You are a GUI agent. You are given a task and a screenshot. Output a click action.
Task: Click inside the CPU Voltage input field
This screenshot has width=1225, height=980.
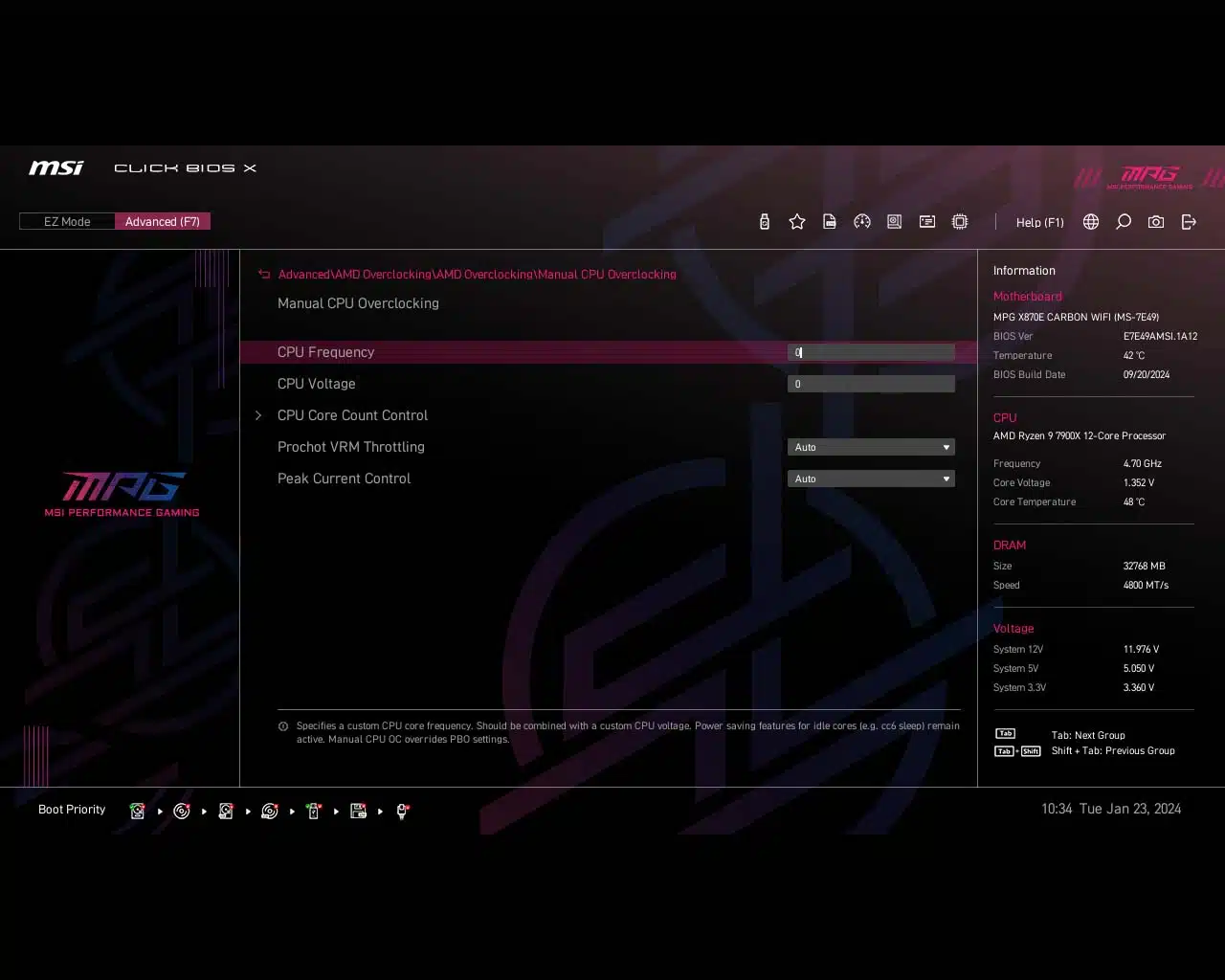click(x=871, y=384)
